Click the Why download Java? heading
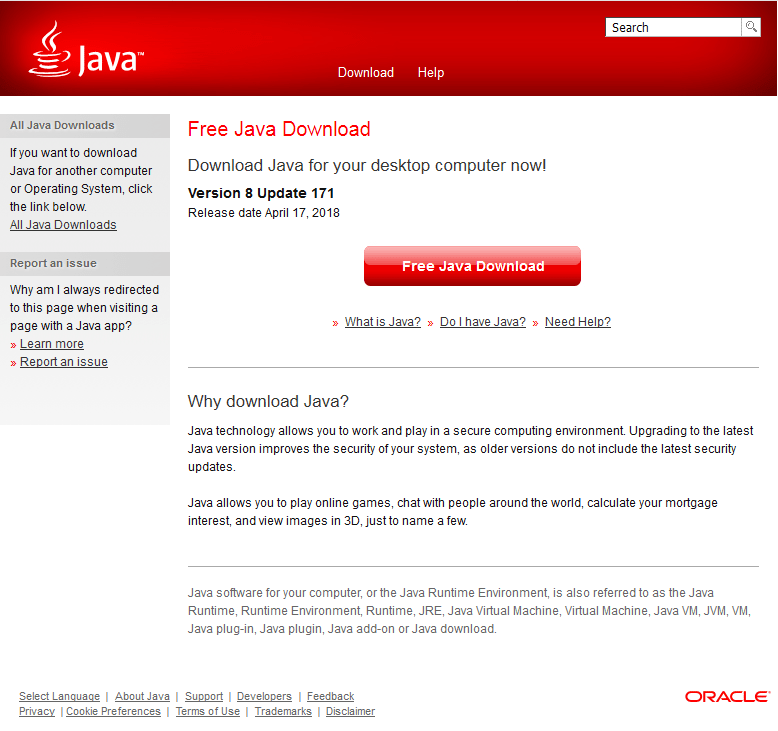Screen dimensions: 778x731 click(x=268, y=401)
